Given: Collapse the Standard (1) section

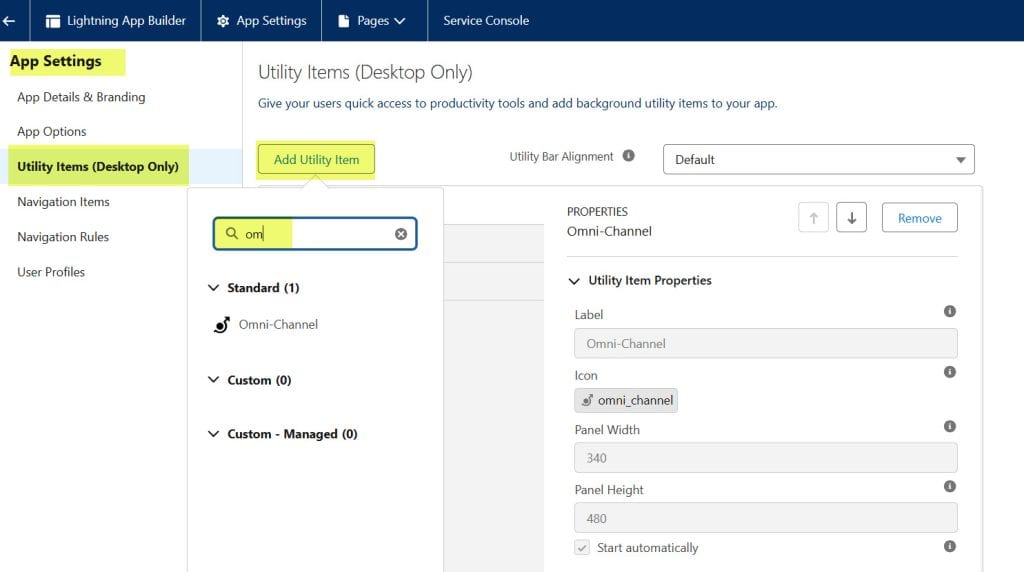Looking at the screenshot, I should pyautogui.click(x=214, y=287).
